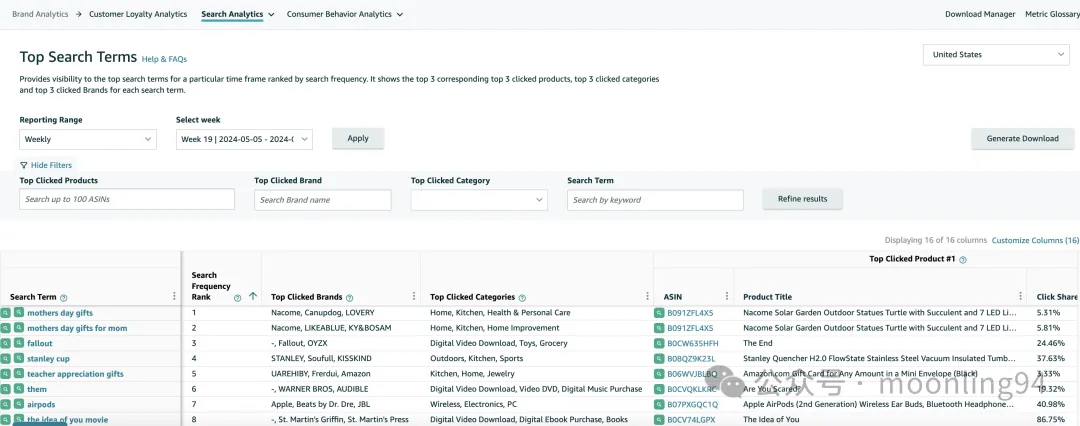This screenshot has width=1080, height=426.
Task: Open help icon next to Top Clicked Product #1
Action: pyautogui.click(x=963, y=260)
